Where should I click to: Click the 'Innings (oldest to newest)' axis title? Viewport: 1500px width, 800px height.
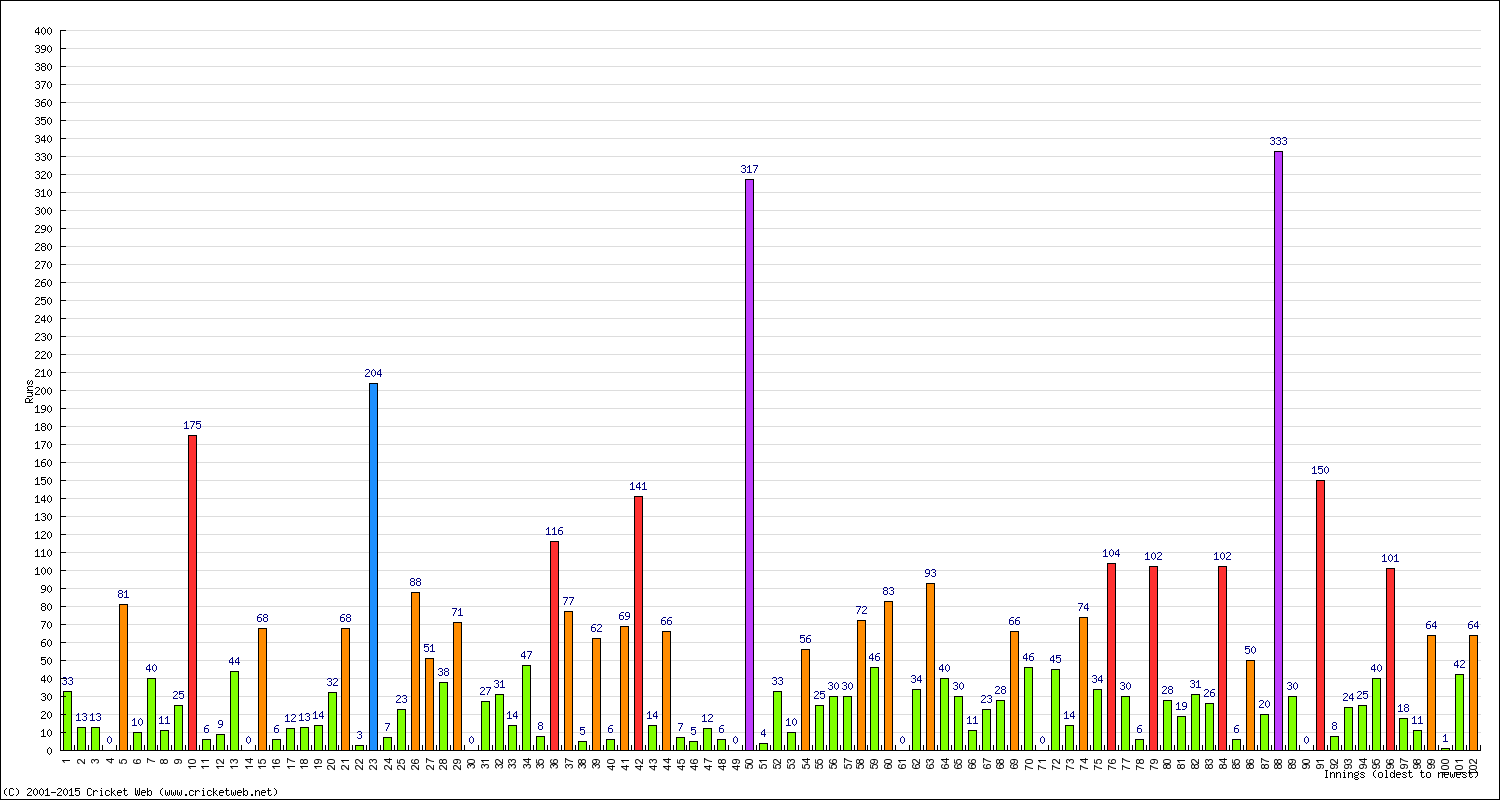1400,774
